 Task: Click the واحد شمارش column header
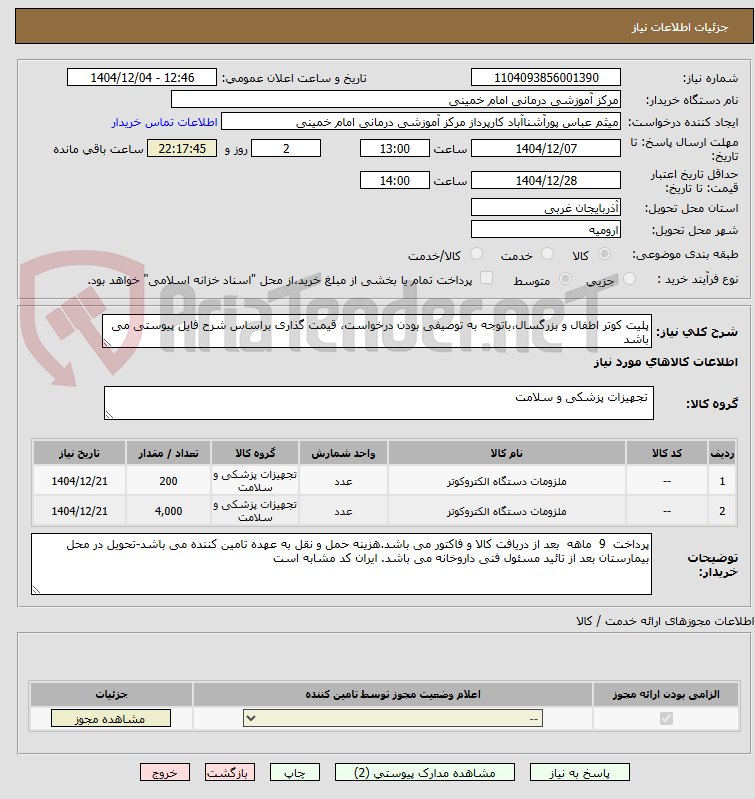(343, 453)
